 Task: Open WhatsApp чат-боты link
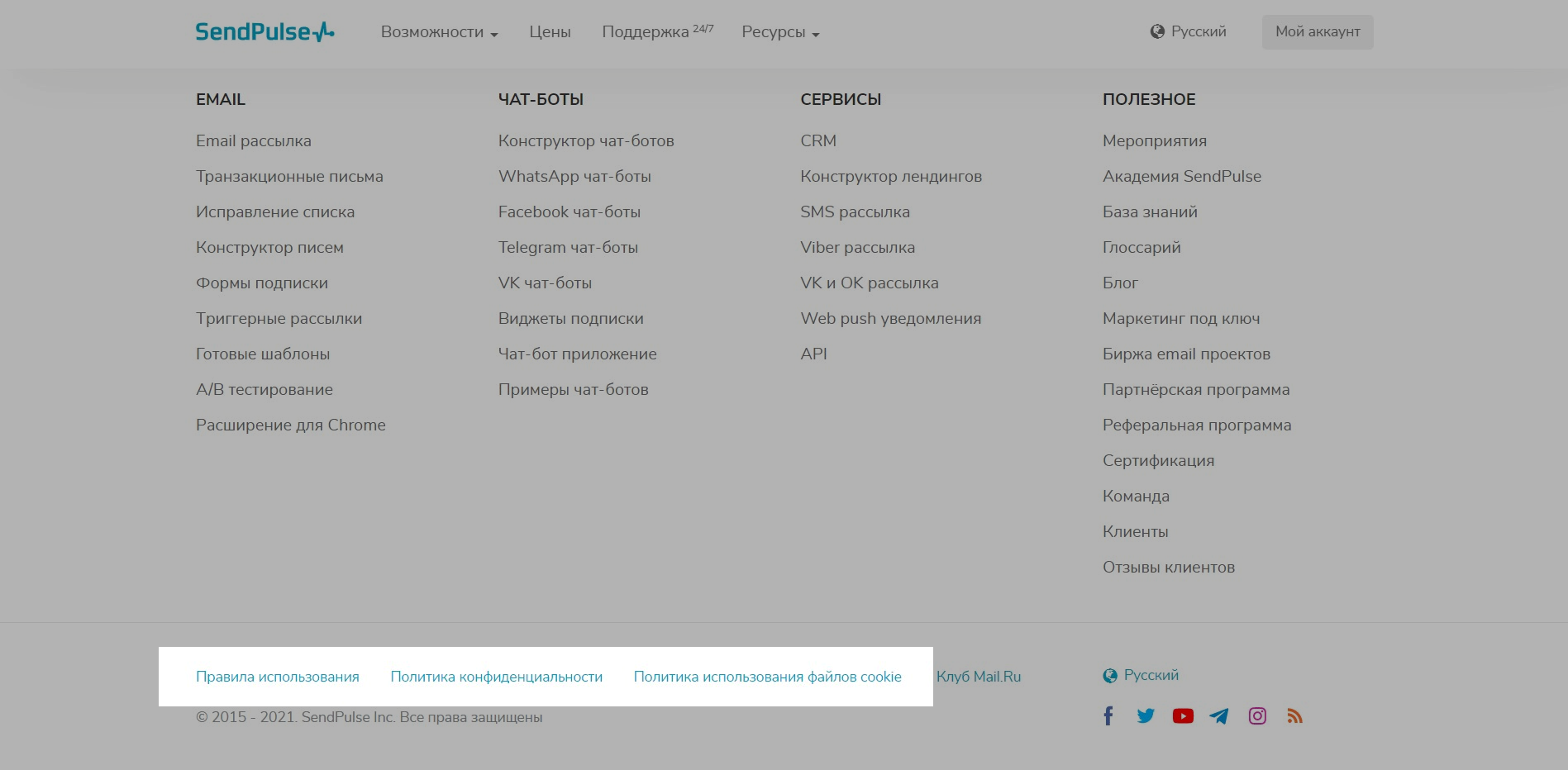click(574, 177)
